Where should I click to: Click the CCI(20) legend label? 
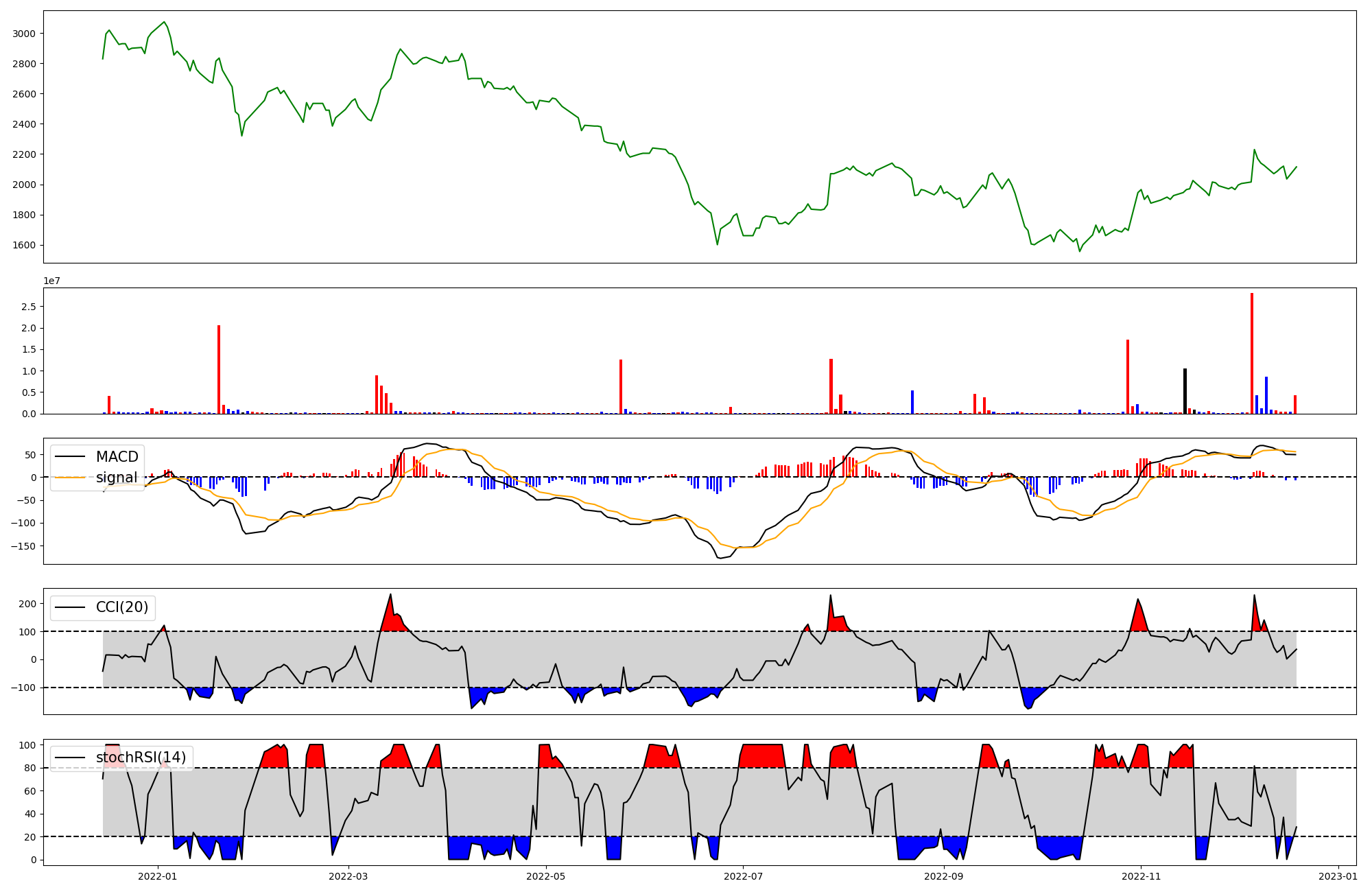point(122,607)
